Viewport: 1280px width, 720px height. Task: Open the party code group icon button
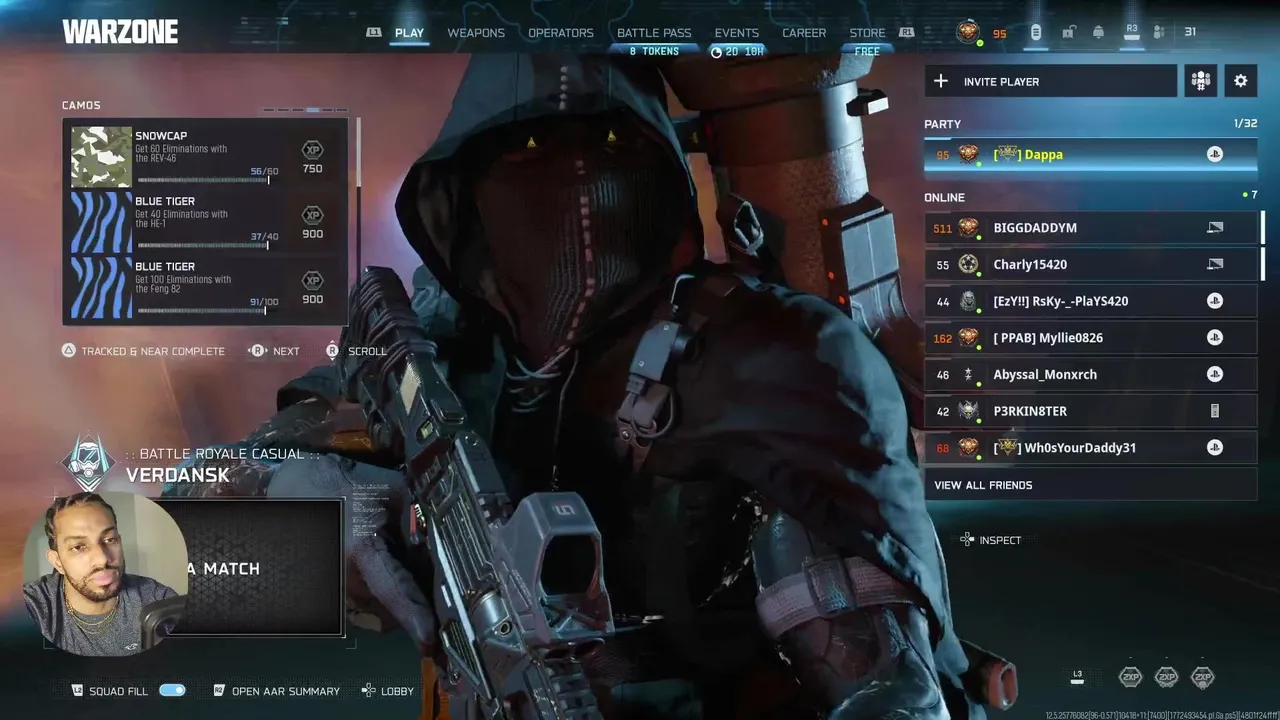[x=1201, y=81]
